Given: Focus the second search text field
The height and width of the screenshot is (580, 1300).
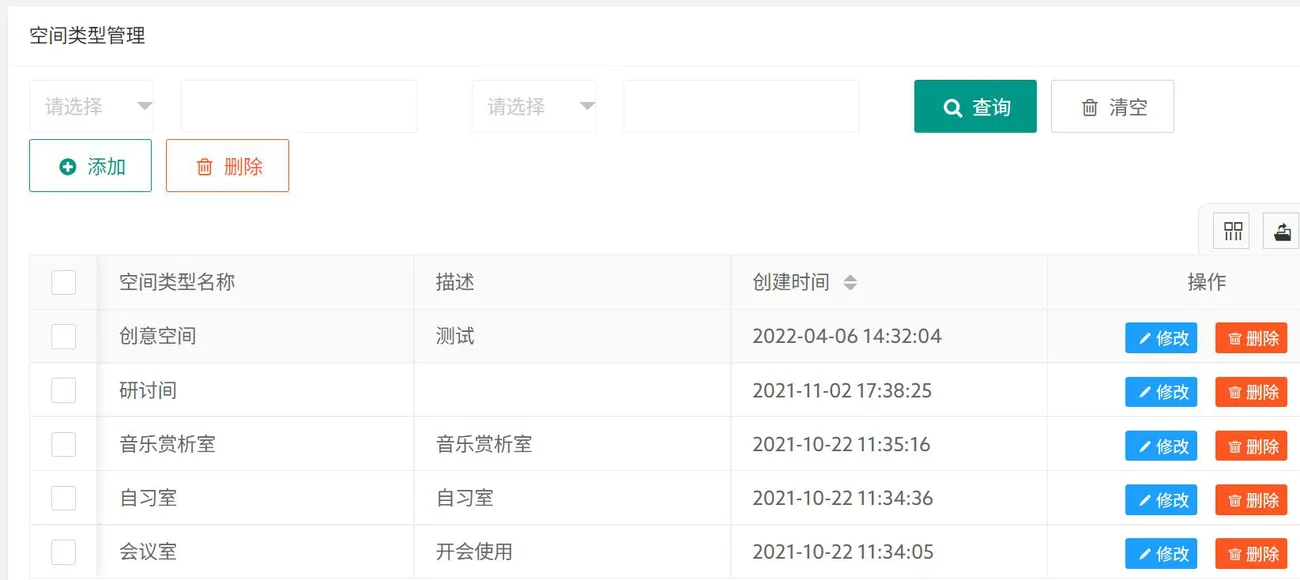Looking at the screenshot, I should coord(741,106).
